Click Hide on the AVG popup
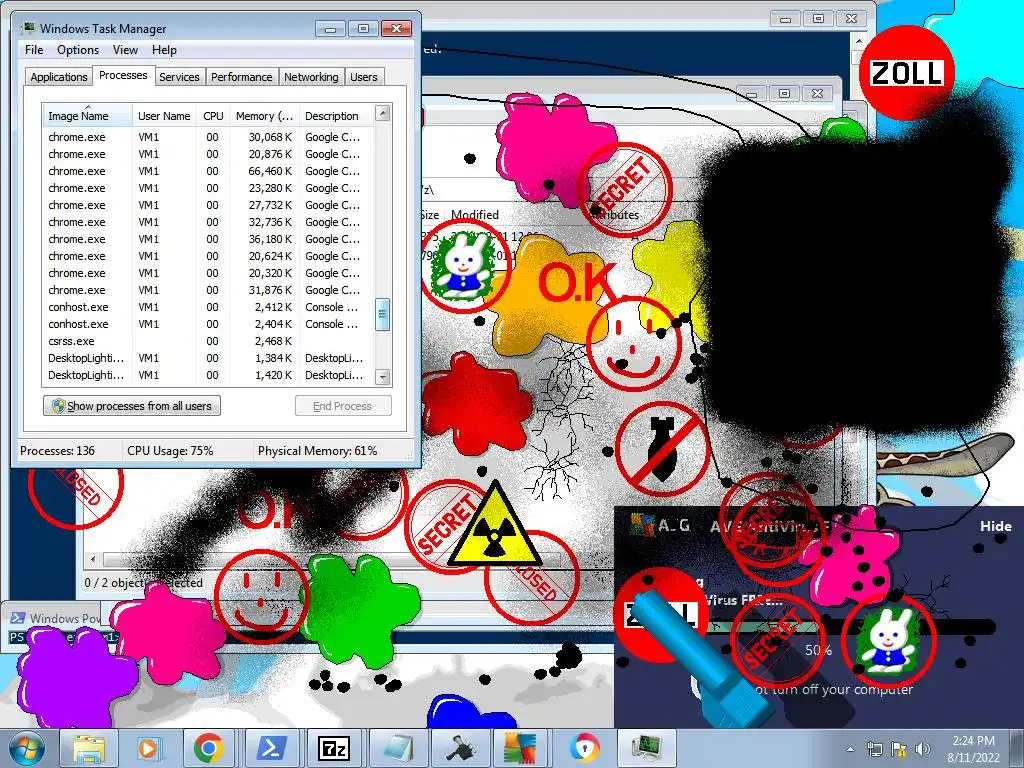The width and height of the screenshot is (1024, 768). pos(995,526)
